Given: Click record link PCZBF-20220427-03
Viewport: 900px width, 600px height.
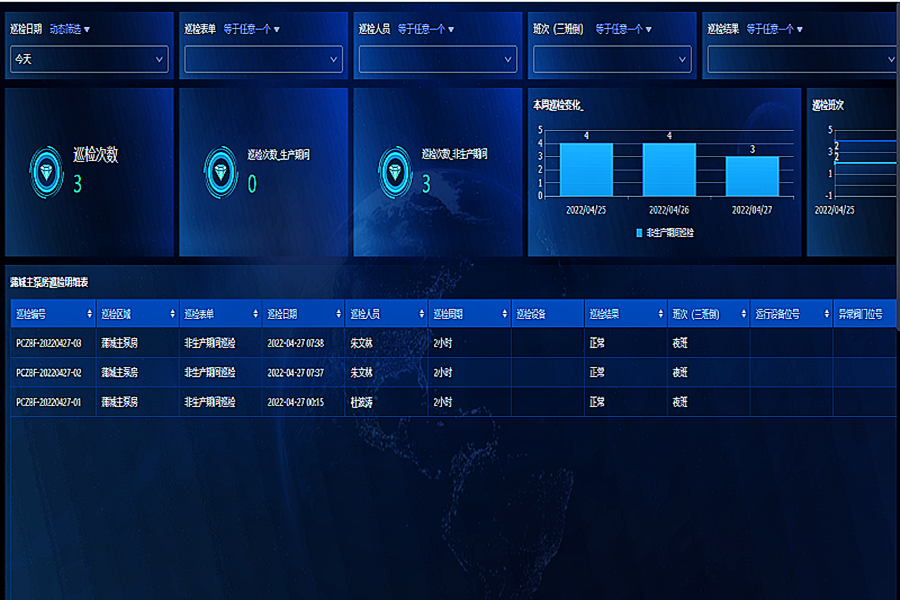Looking at the screenshot, I should point(50,343).
